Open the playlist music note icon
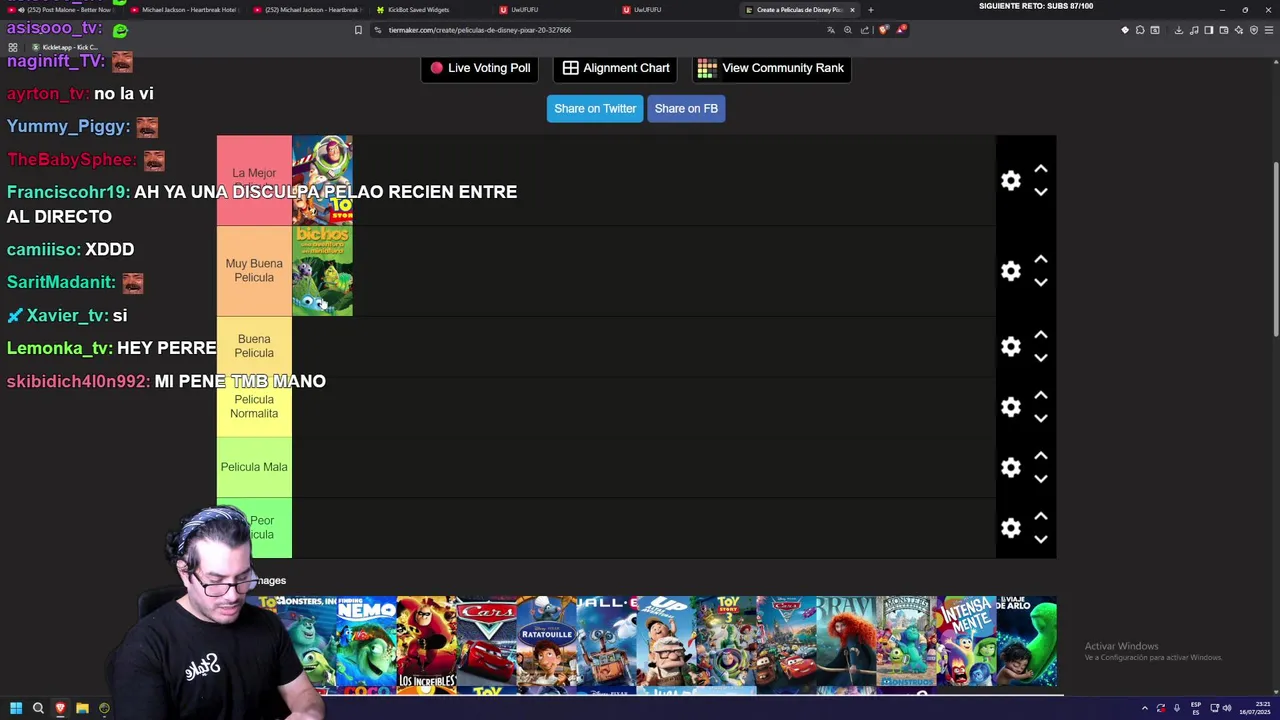 (1194, 30)
